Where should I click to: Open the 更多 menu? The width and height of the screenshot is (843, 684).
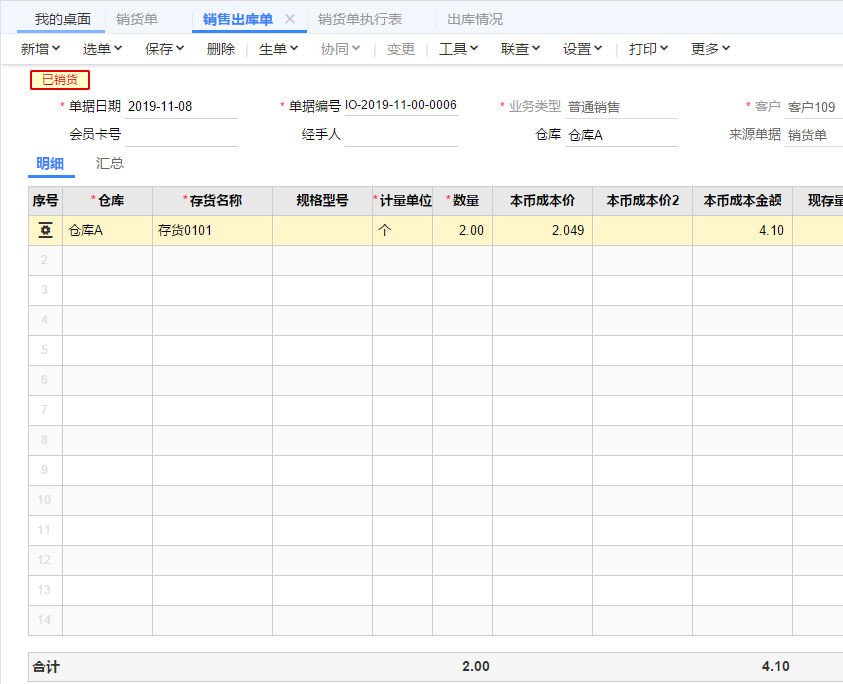tap(710, 48)
